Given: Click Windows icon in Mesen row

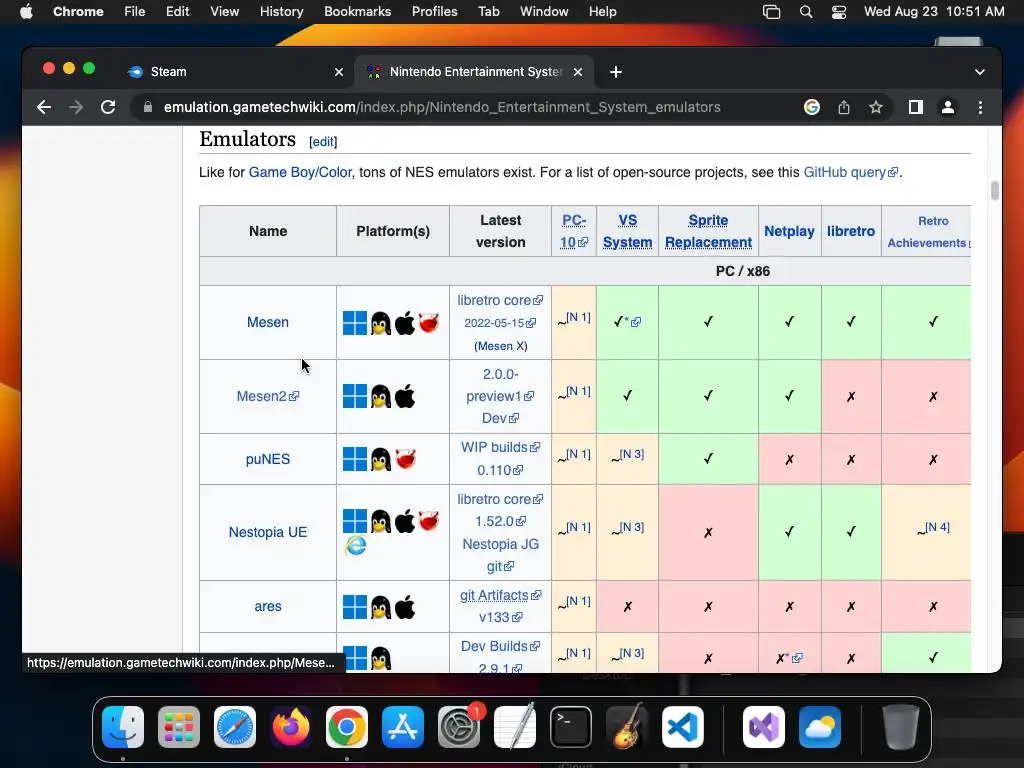Looking at the screenshot, I should pyautogui.click(x=355, y=323).
